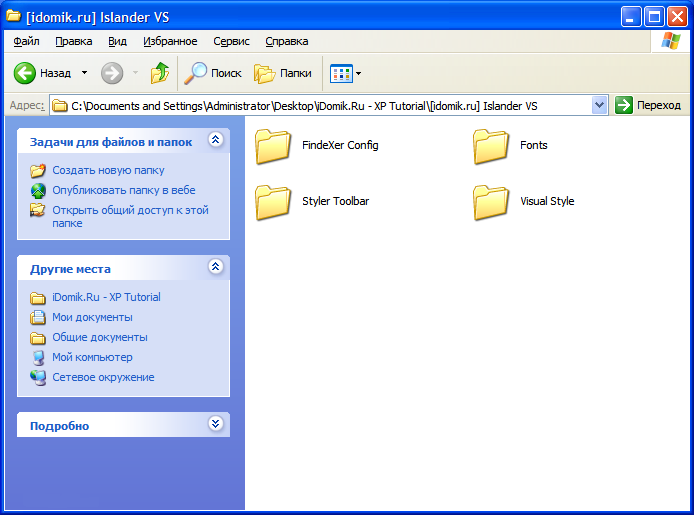Select the FindeXer Config folder icon
This screenshot has height=515, width=694.
pyautogui.click(x=273, y=146)
